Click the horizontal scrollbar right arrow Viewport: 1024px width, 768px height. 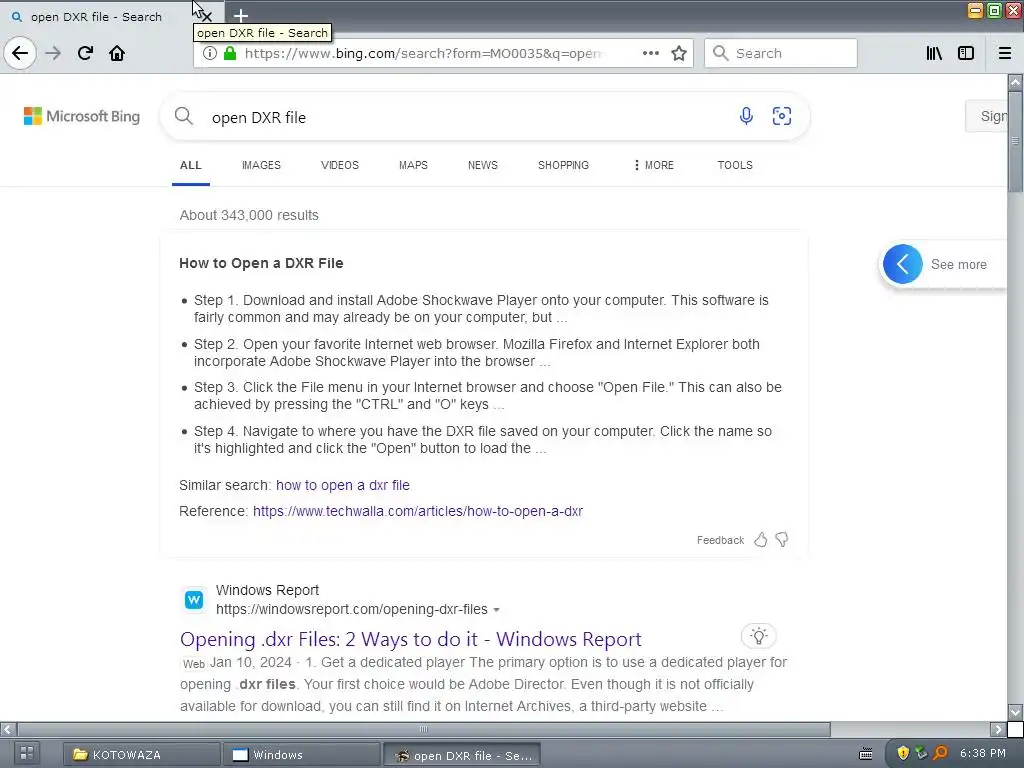998,729
